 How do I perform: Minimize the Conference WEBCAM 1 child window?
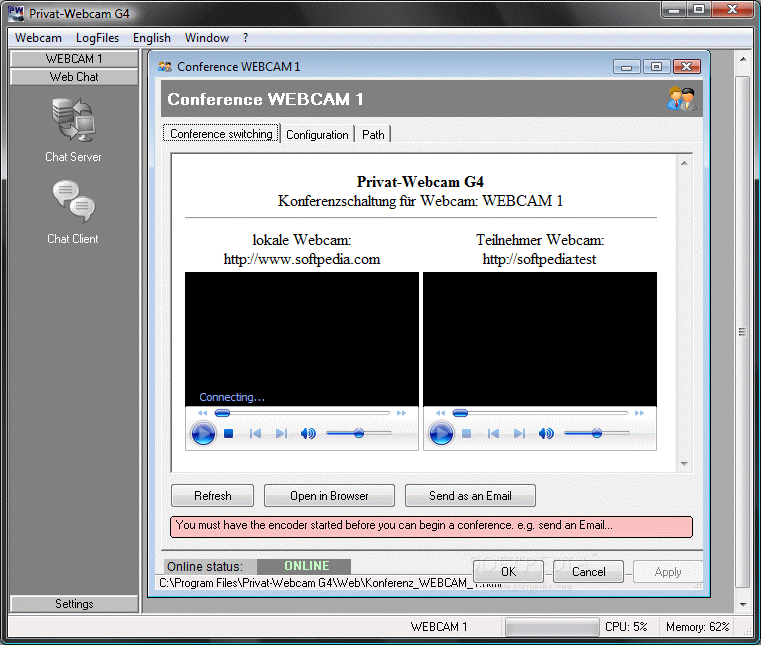(x=627, y=66)
